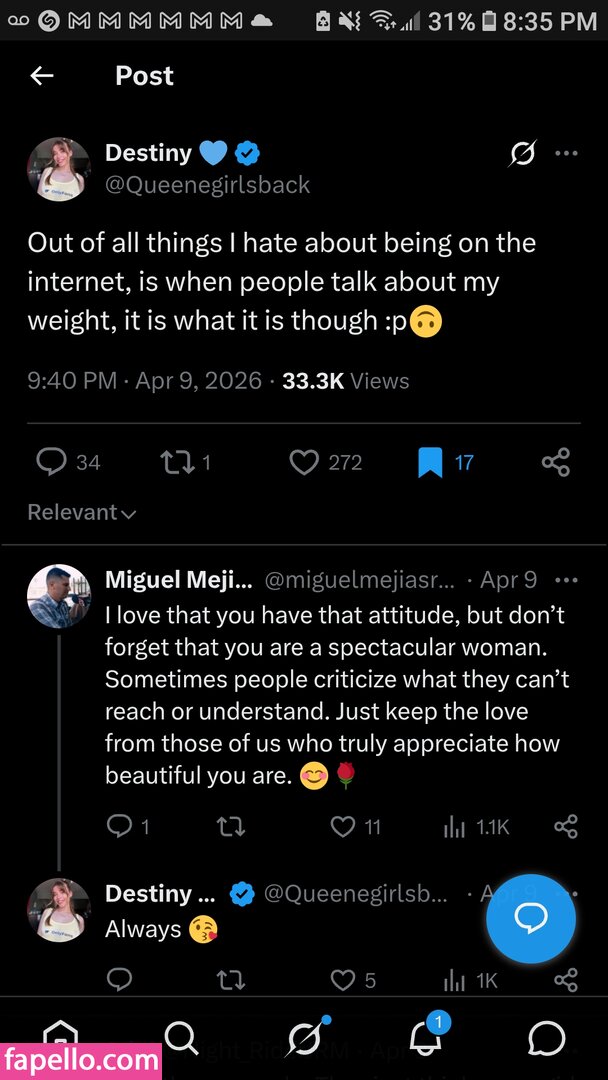Tap the back arrow in the header
This screenshot has height=1080, width=608.
(x=42, y=76)
